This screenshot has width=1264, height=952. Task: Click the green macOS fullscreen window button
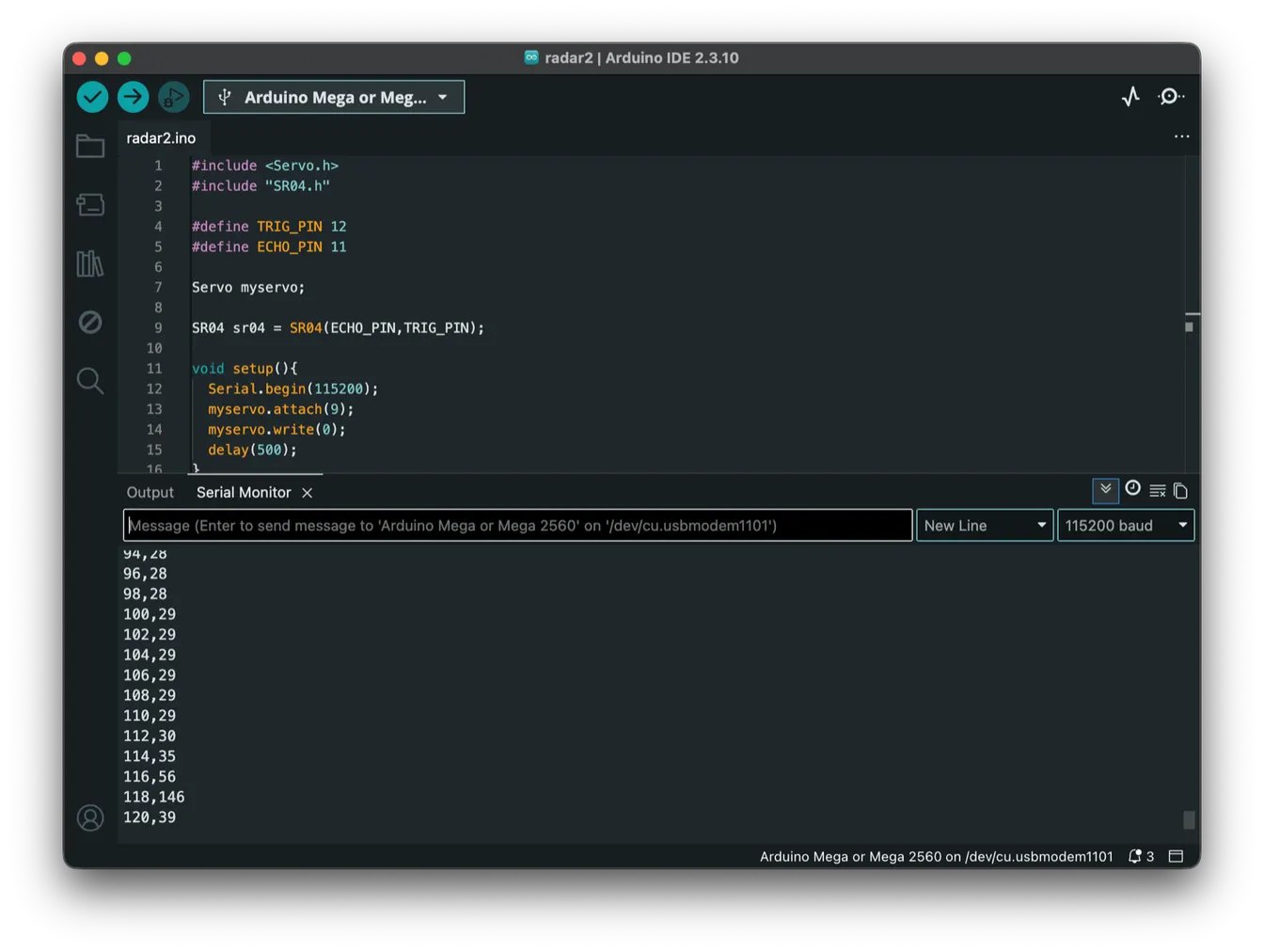coord(124,58)
